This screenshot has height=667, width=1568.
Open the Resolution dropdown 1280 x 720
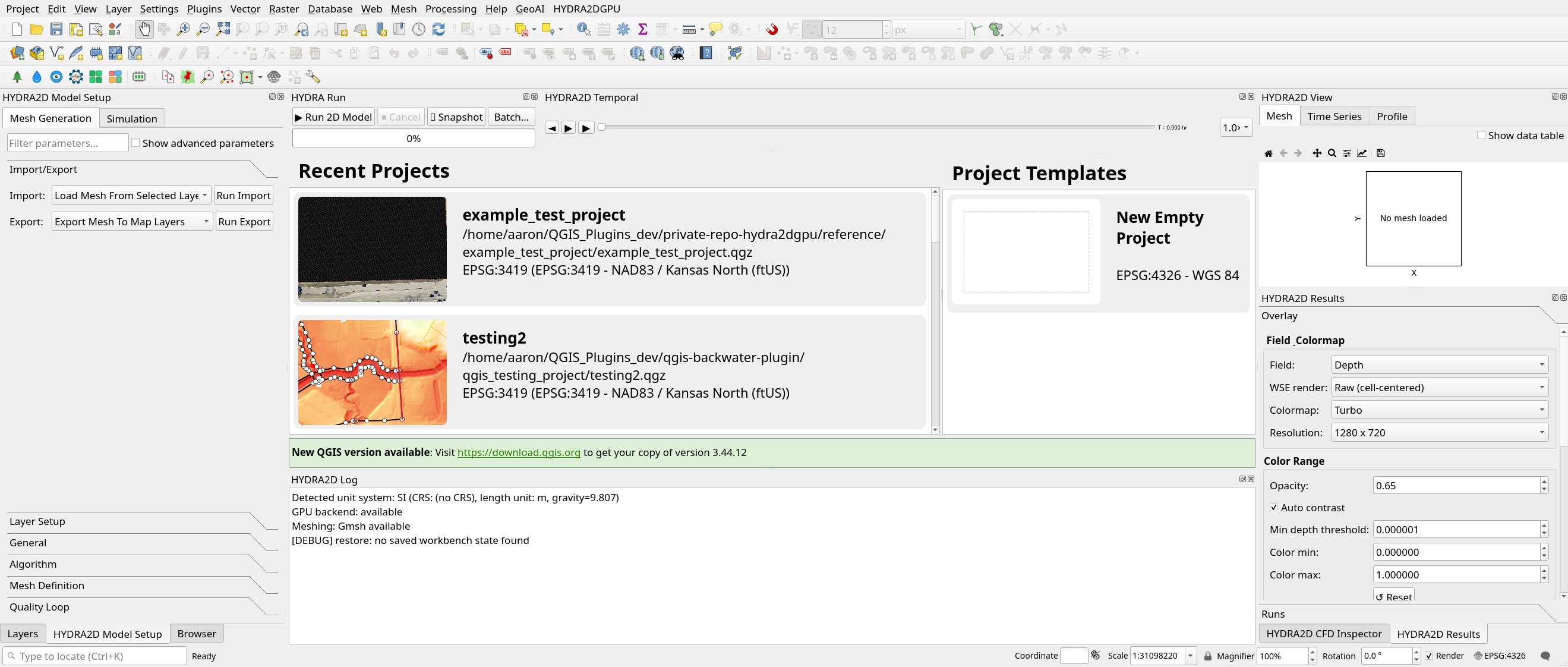tap(1440, 433)
